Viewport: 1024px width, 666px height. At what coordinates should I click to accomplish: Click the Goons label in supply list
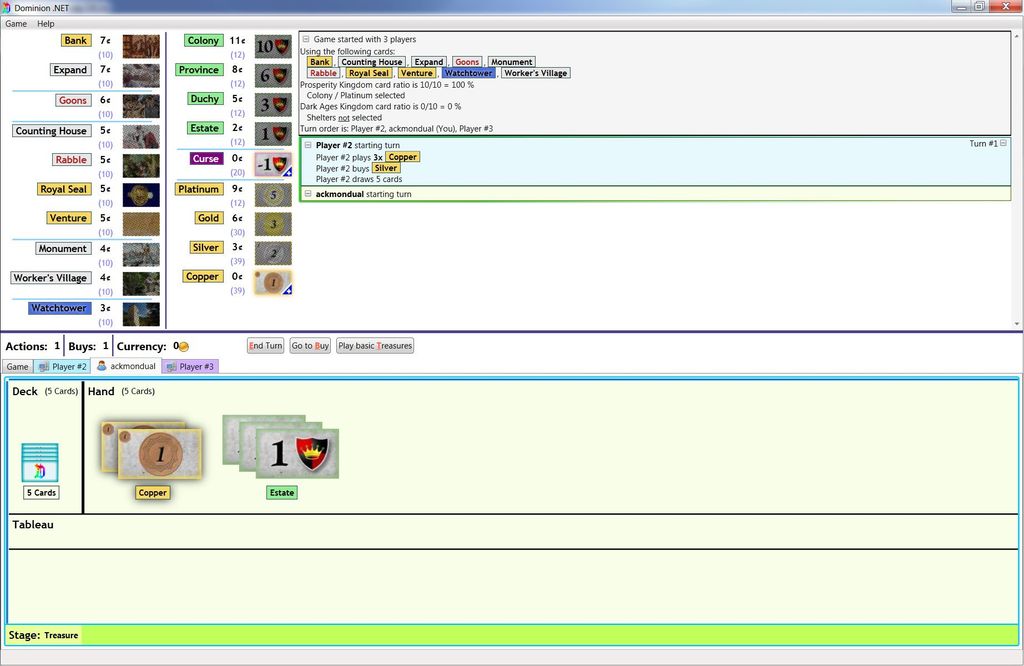[72, 100]
